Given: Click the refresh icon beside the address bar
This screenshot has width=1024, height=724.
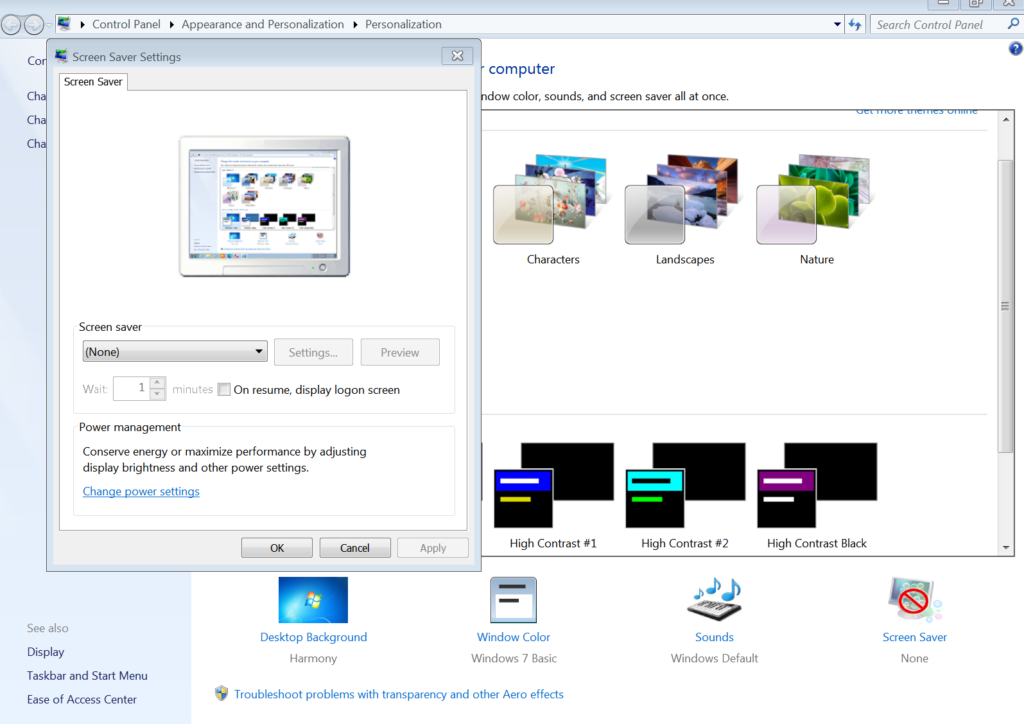Looking at the screenshot, I should pos(855,24).
